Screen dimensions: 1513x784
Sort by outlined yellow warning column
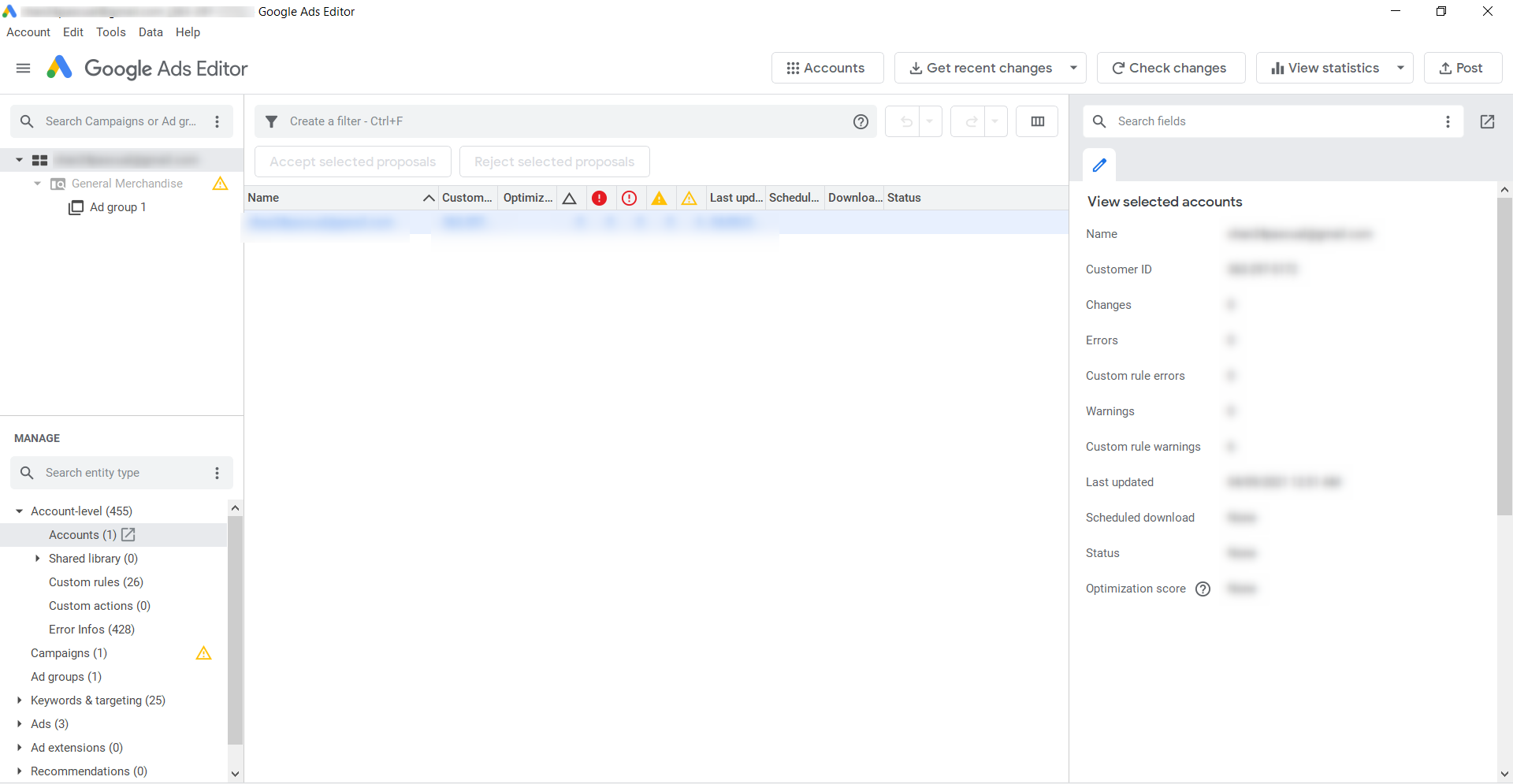click(x=689, y=198)
